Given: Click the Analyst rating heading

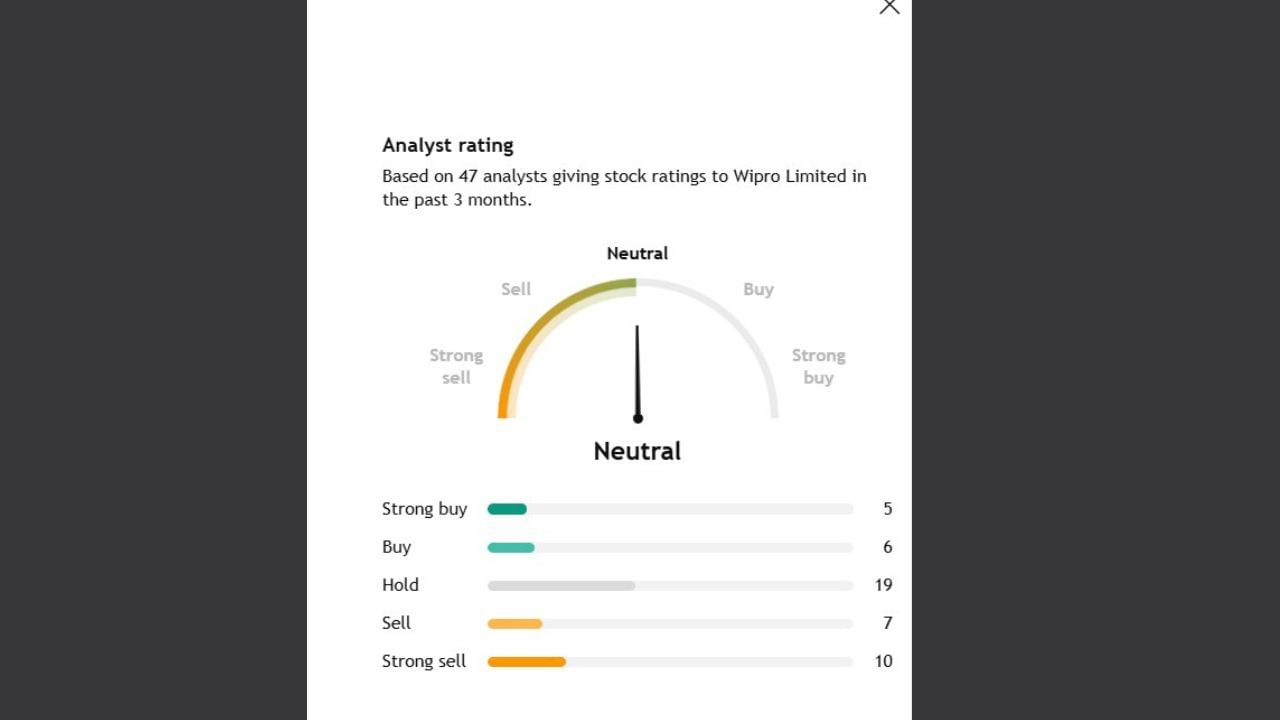Looking at the screenshot, I should click(x=448, y=145).
